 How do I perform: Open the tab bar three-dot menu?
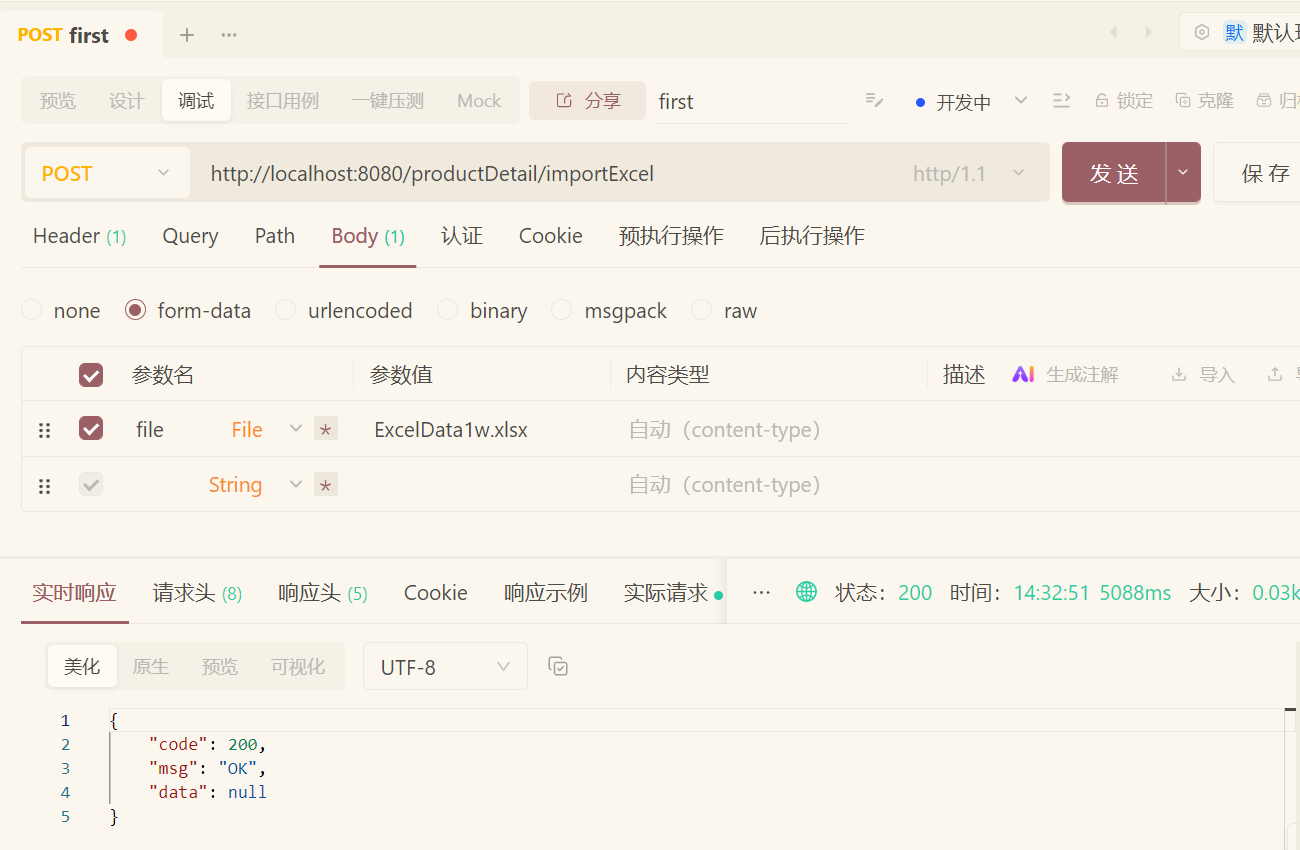pyautogui.click(x=229, y=35)
